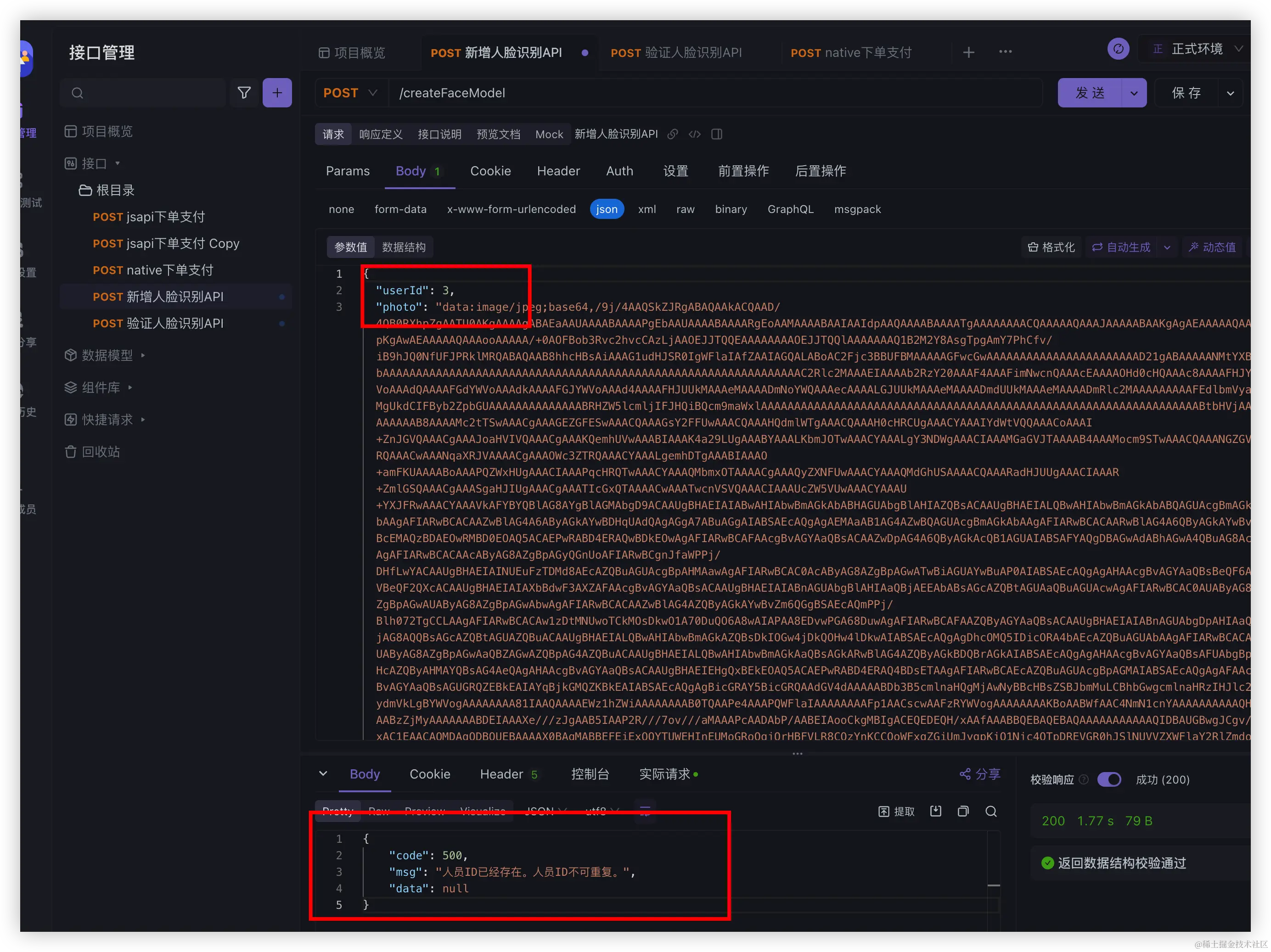
Task: Open the tab overflow three-dots menu
Action: 1005,52
